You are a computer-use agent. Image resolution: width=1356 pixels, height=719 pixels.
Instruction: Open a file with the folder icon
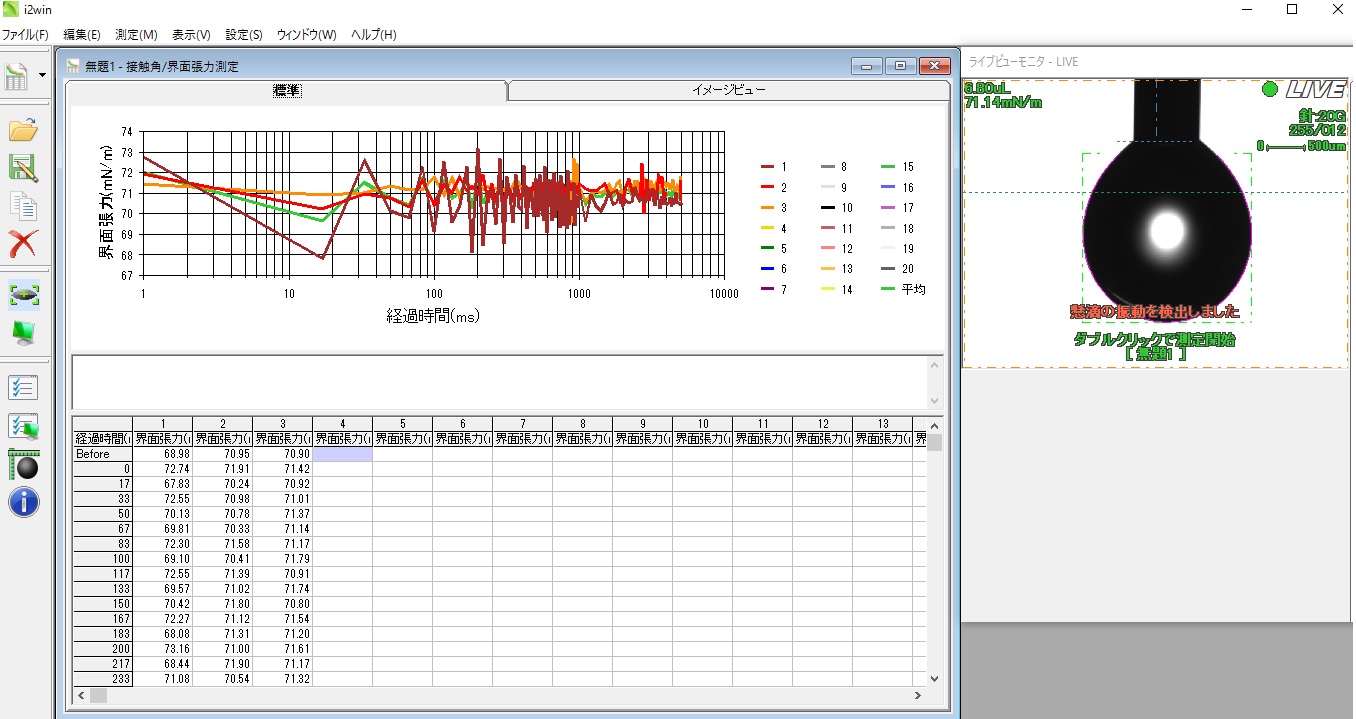(23, 130)
